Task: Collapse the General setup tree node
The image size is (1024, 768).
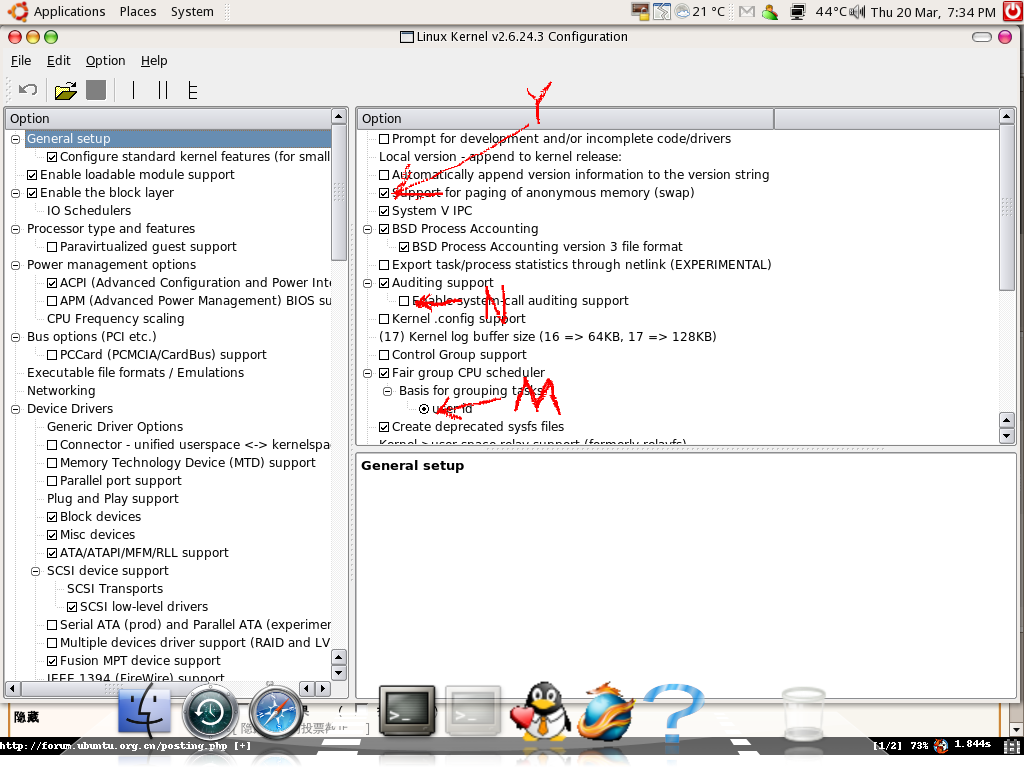Action: tap(16, 139)
